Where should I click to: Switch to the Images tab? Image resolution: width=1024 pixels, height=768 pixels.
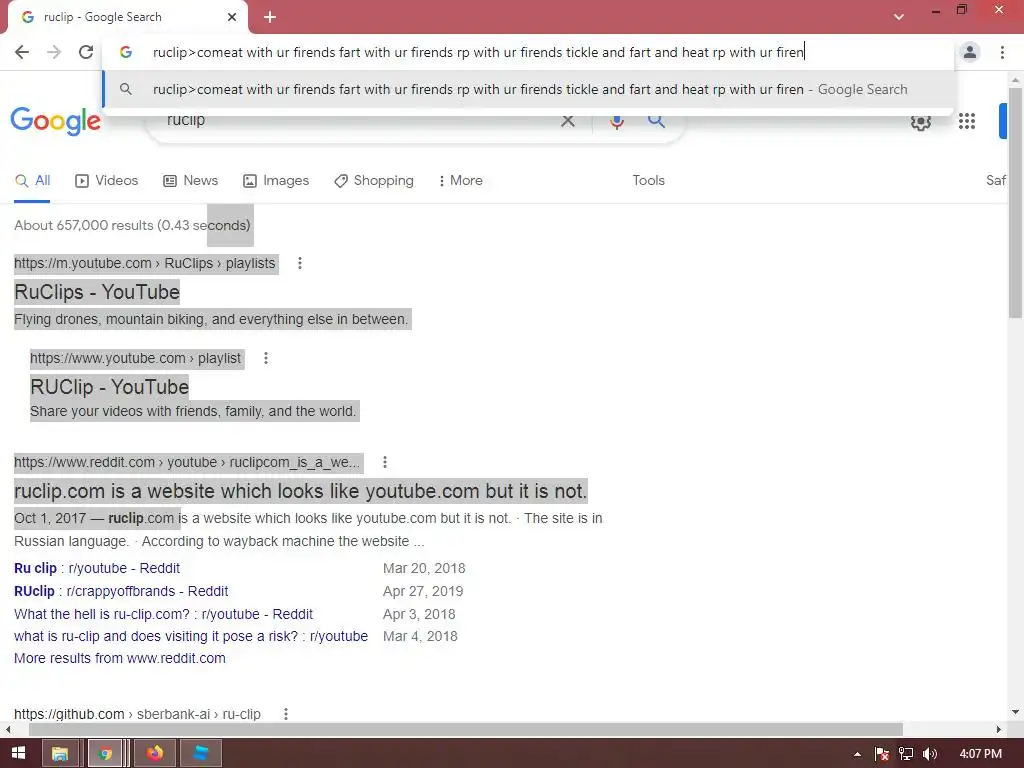click(x=276, y=181)
